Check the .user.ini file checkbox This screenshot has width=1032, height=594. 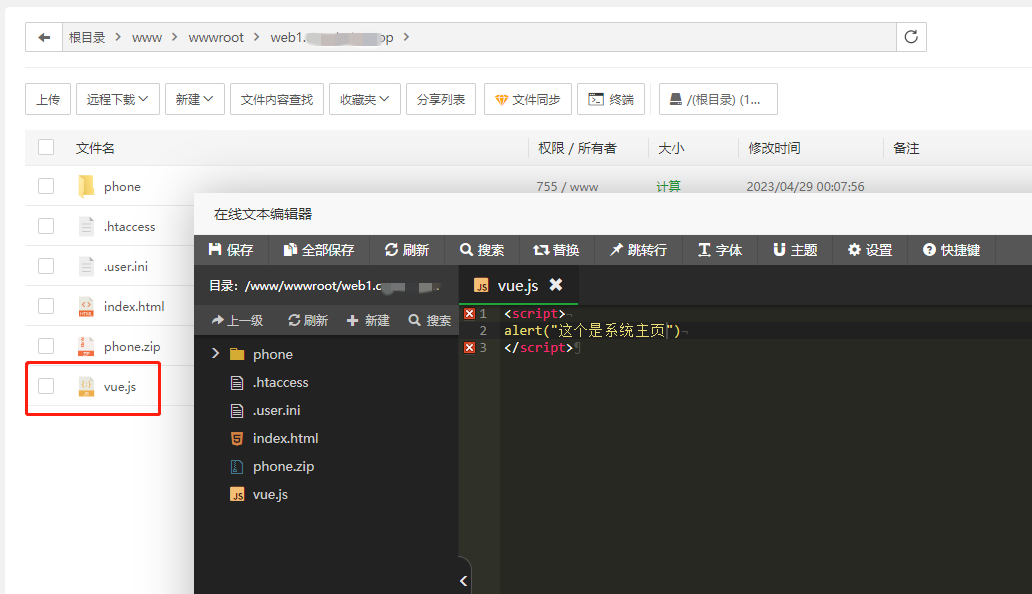pyautogui.click(x=46, y=266)
